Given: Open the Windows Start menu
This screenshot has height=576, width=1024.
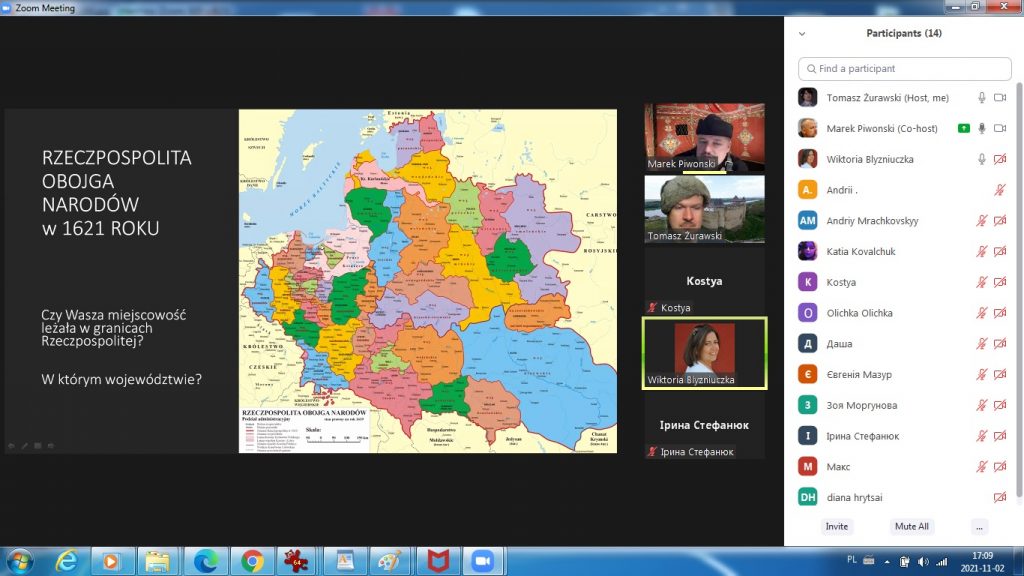Looking at the screenshot, I should coord(19,560).
